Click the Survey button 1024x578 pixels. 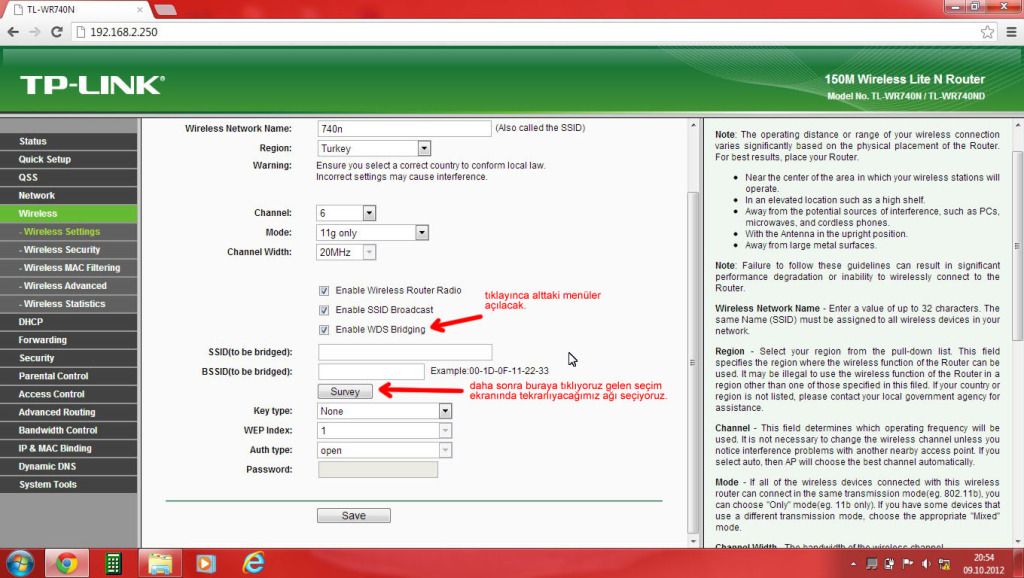[x=345, y=391]
